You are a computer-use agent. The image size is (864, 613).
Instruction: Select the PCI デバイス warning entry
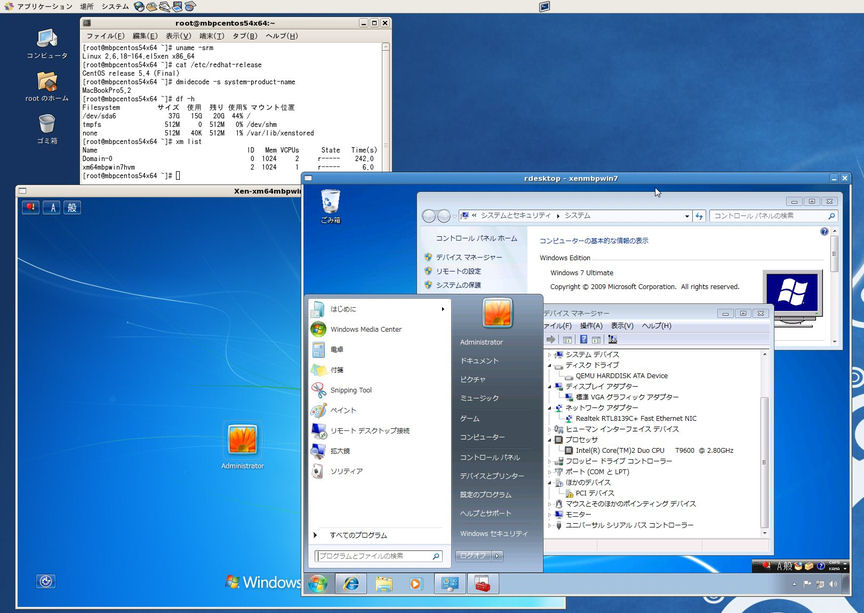[x=595, y=493]
